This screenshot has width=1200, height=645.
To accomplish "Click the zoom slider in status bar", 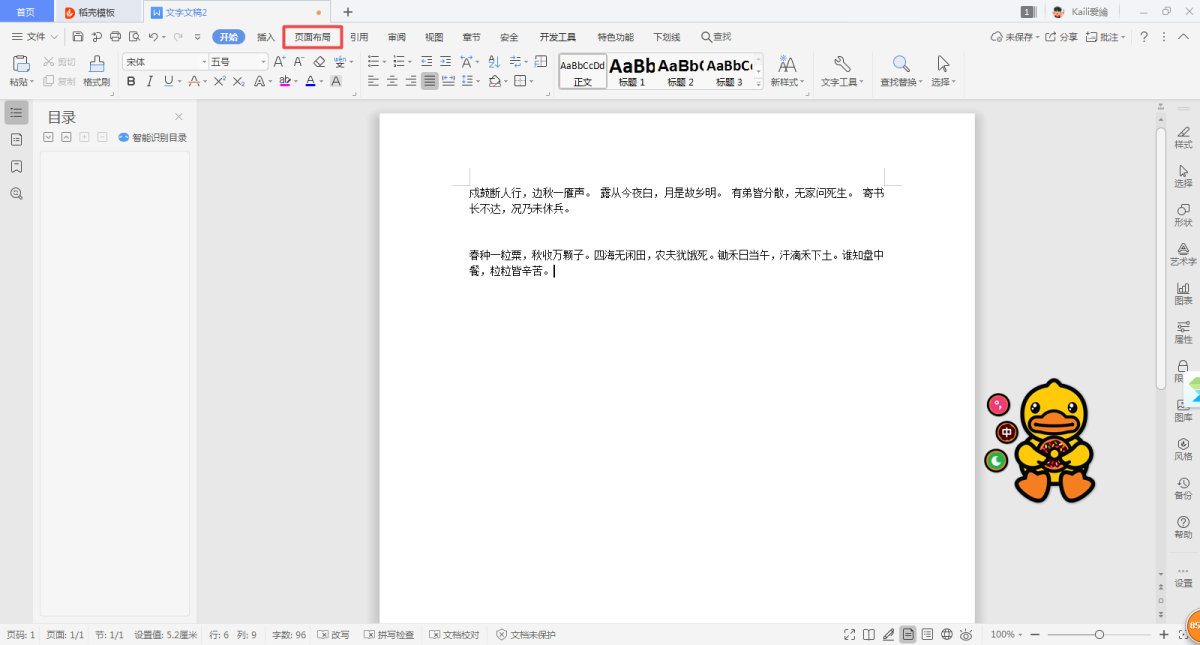I will point(1099,634).
